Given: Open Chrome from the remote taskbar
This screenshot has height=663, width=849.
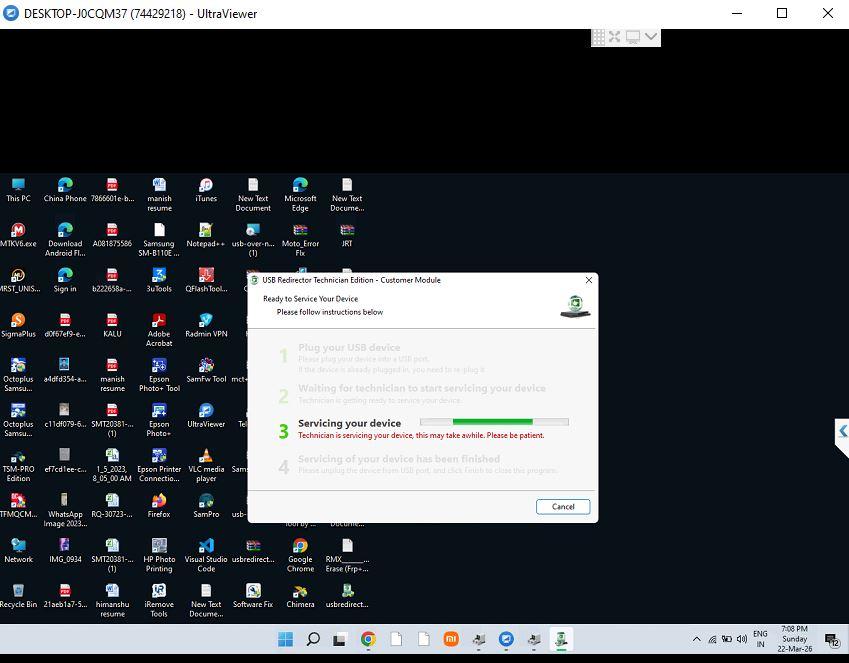Looking at the screenshot, I should click(368, 639).
